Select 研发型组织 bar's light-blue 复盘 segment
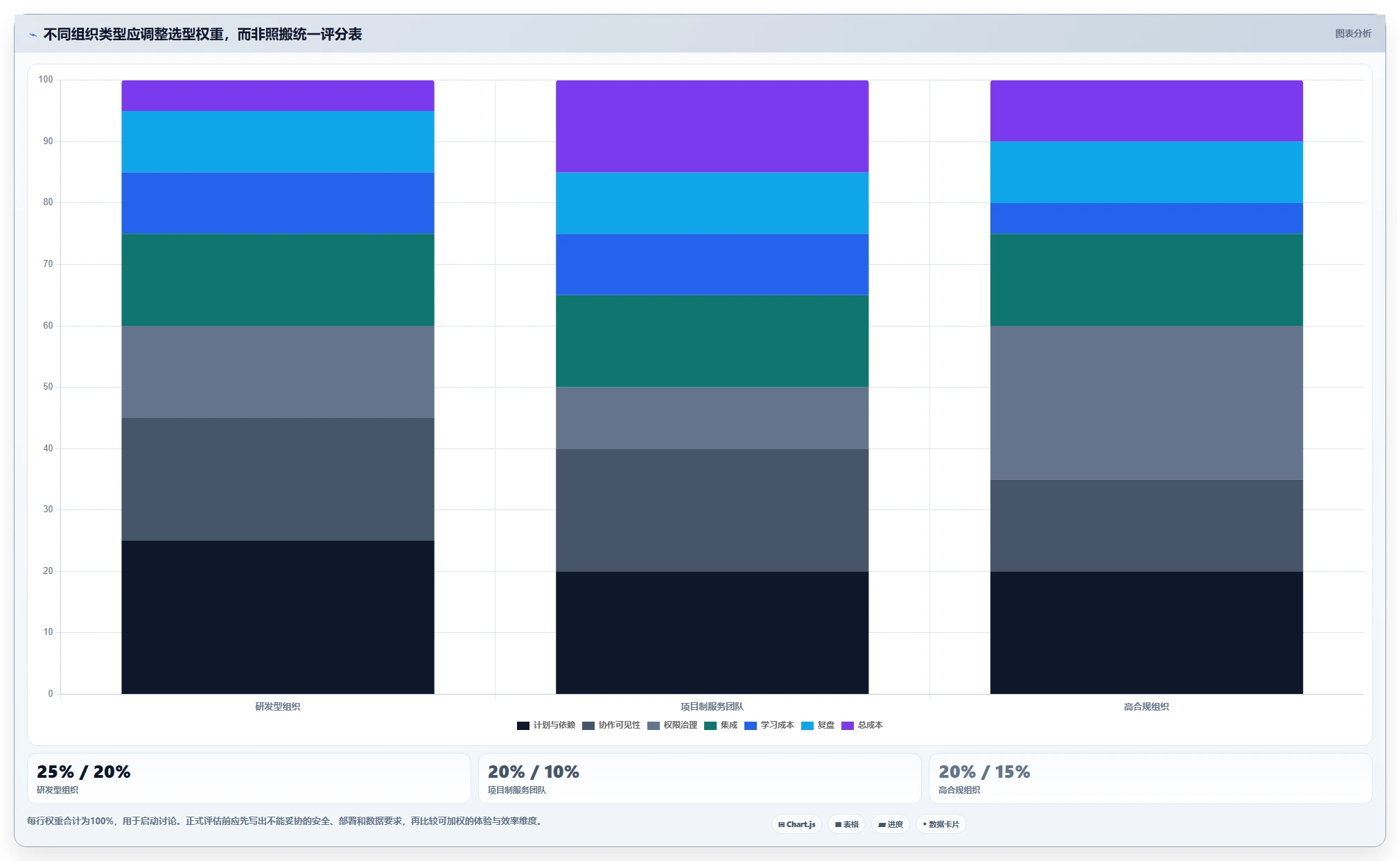The image size is (1400, 861). pyautogui.click(x=278, y=141)
